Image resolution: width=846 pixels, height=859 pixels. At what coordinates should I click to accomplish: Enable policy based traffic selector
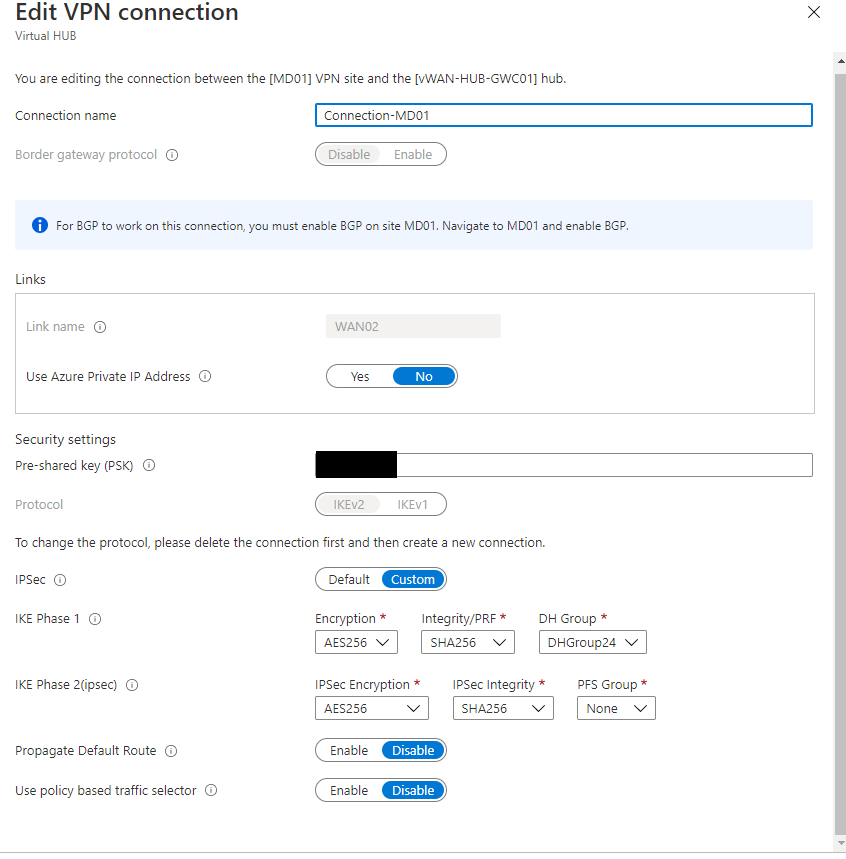[349, 790]
